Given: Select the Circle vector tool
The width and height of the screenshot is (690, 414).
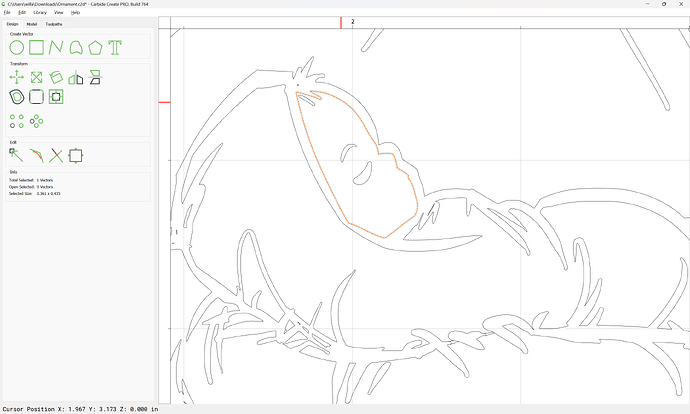Looking at the screenshot, I should click(x=17, y=48).
